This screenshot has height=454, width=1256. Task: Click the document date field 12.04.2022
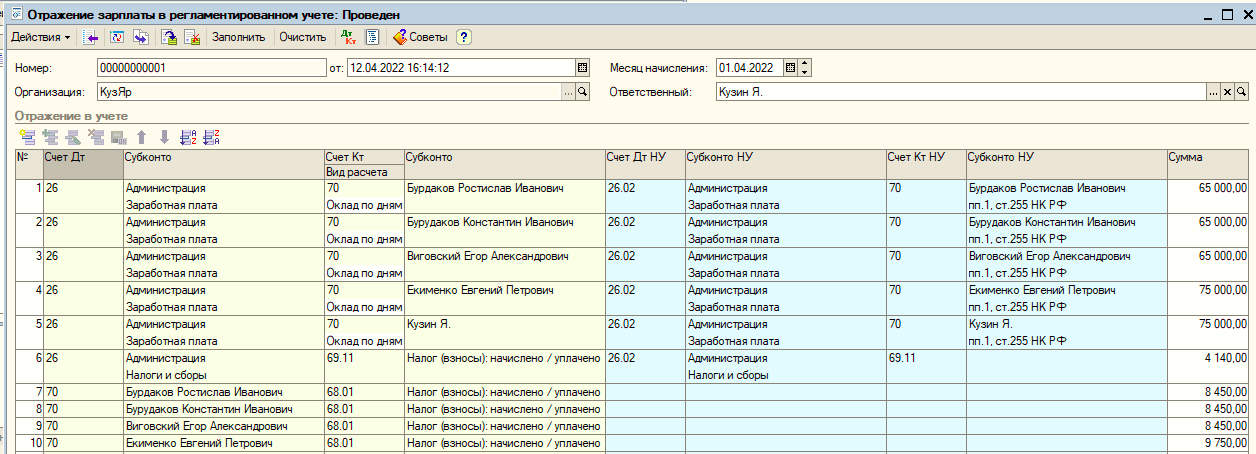tap(460, 68)
